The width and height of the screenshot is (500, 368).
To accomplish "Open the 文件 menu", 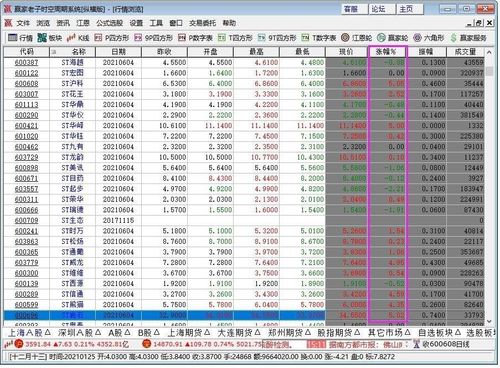I will pyautogui.click(x=23, y=23).
